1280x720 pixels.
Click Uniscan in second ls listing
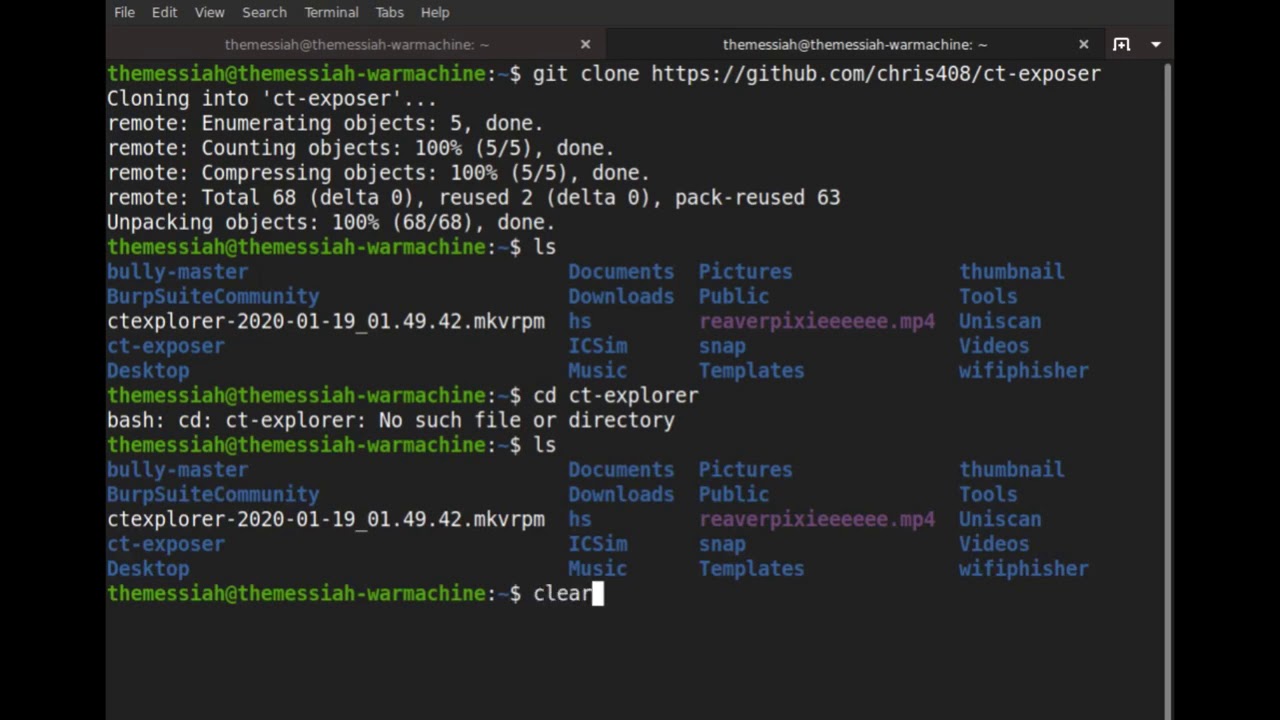point(1000,519)
